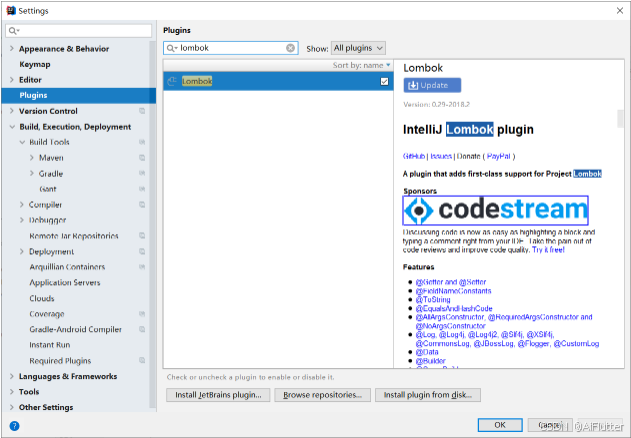Expand the Maven node
Screen dimensions: 631x438
[32, 157]
